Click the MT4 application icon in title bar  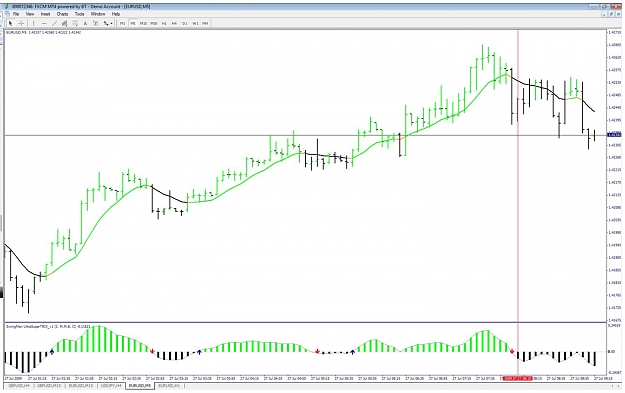point(8,6)
